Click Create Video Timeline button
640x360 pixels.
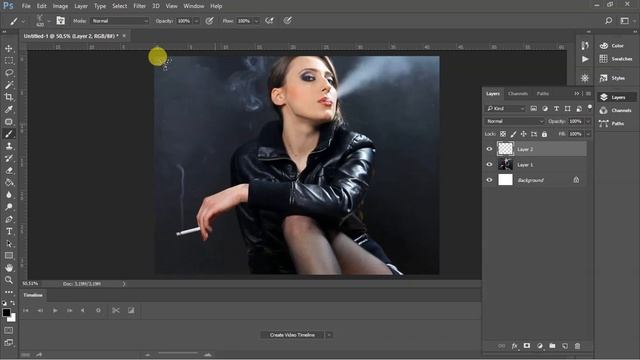tap(292, 335)
